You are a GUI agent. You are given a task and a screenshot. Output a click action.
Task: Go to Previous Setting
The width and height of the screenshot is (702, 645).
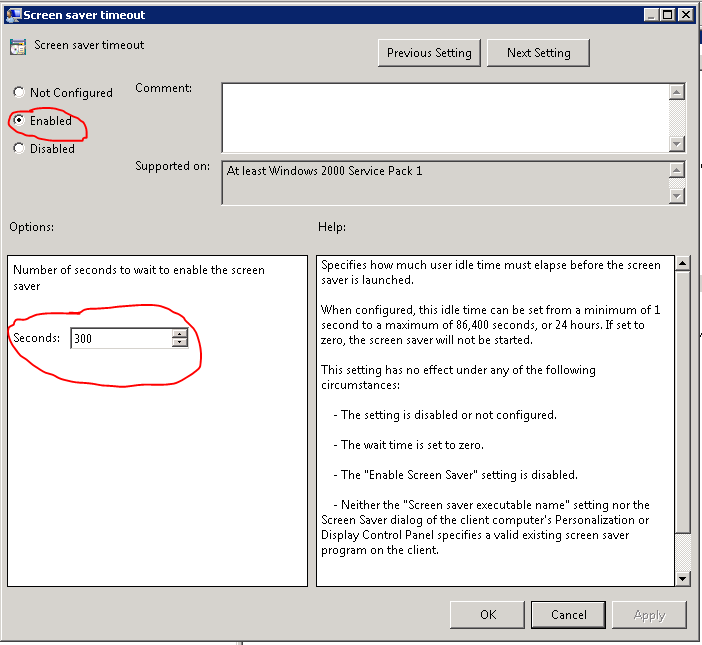pyautogui.click(x=430, y=53)
